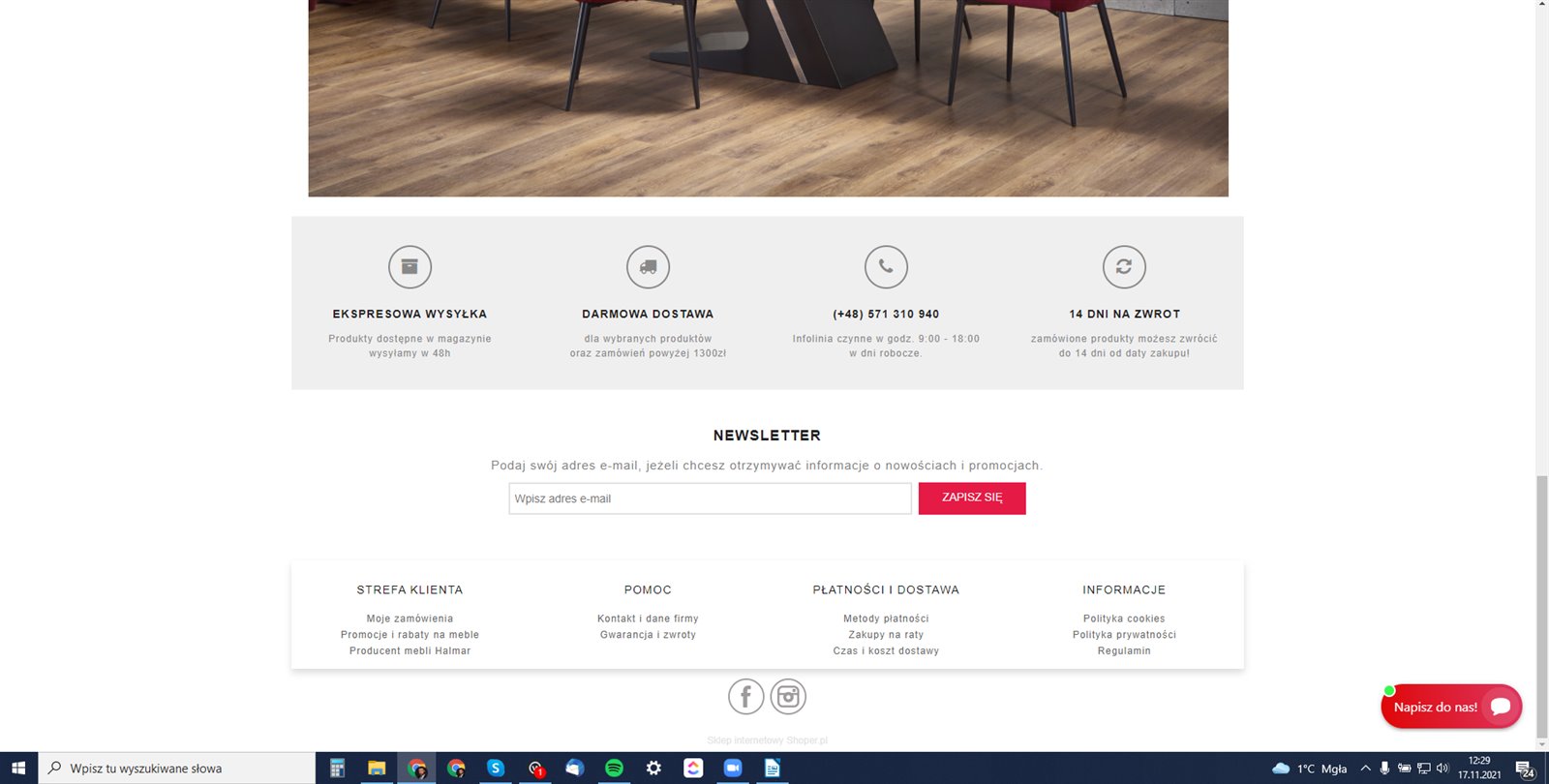Click the express shipping box icon
The height and width of the screenshot is (784, 1549).
[x=410, y=267]
